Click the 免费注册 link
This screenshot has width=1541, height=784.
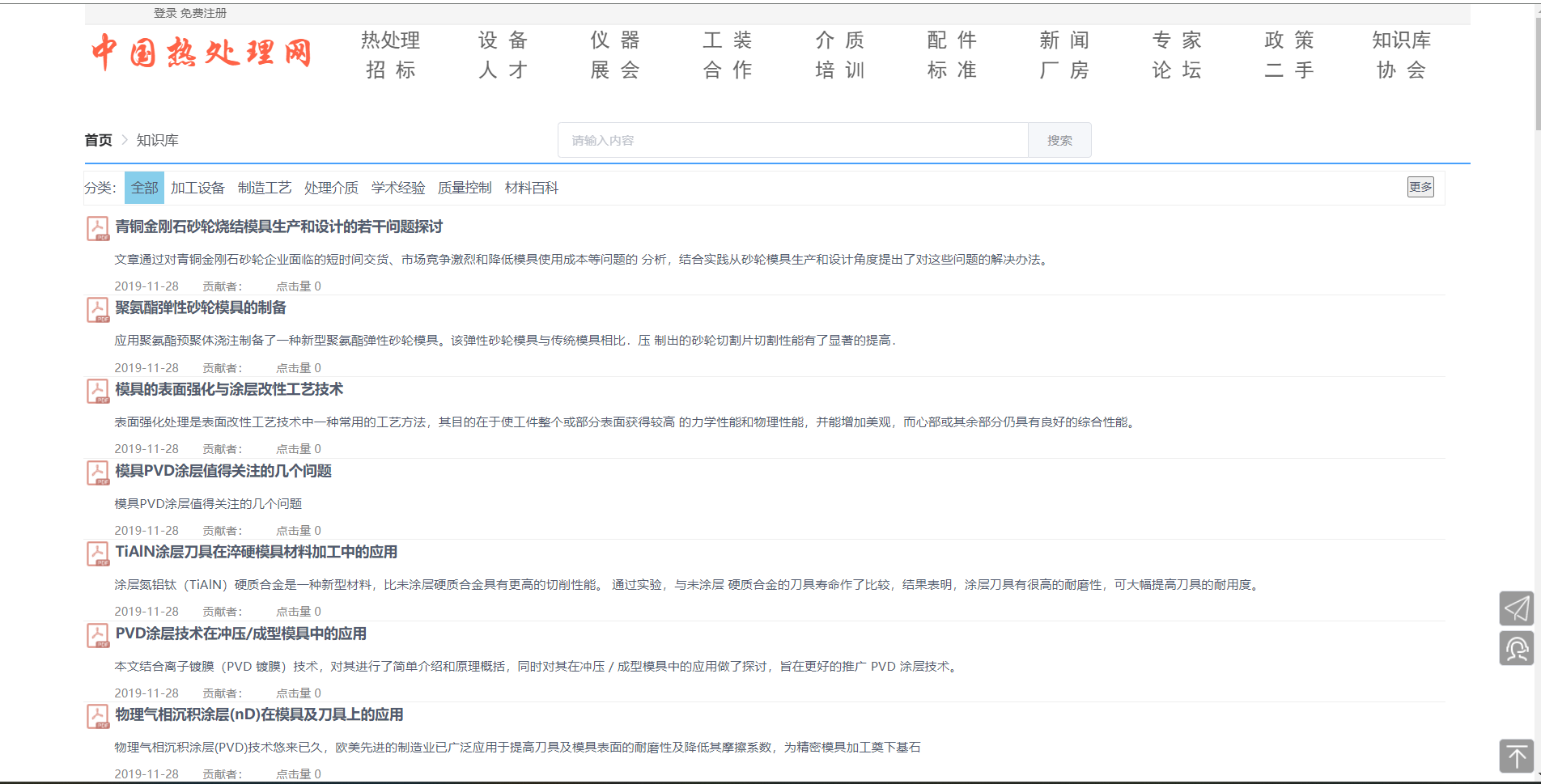203,13
